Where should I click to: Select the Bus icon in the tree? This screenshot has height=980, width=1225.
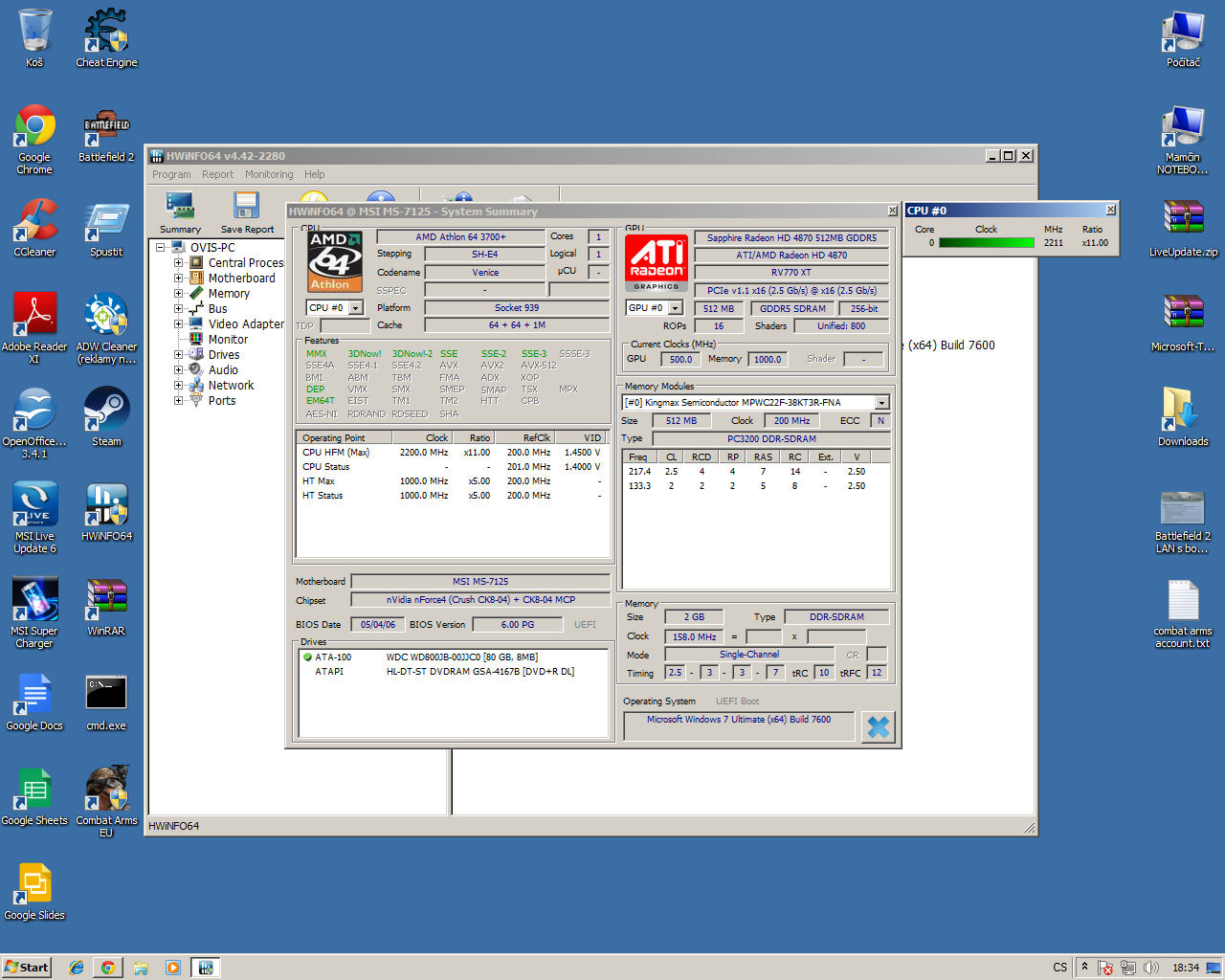coord(196,308)
